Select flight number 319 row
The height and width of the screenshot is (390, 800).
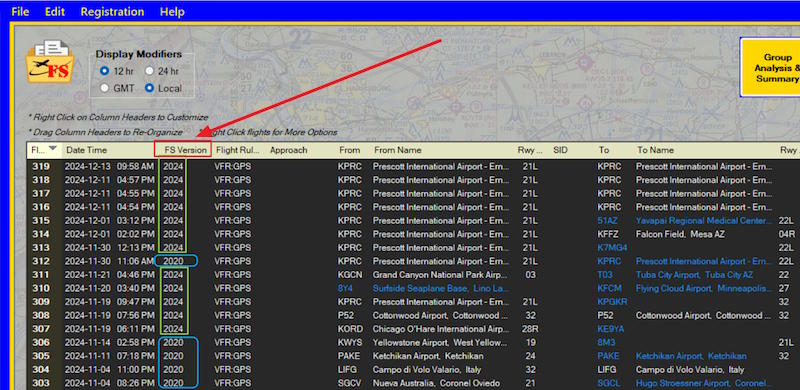click(x=41, y=166)
